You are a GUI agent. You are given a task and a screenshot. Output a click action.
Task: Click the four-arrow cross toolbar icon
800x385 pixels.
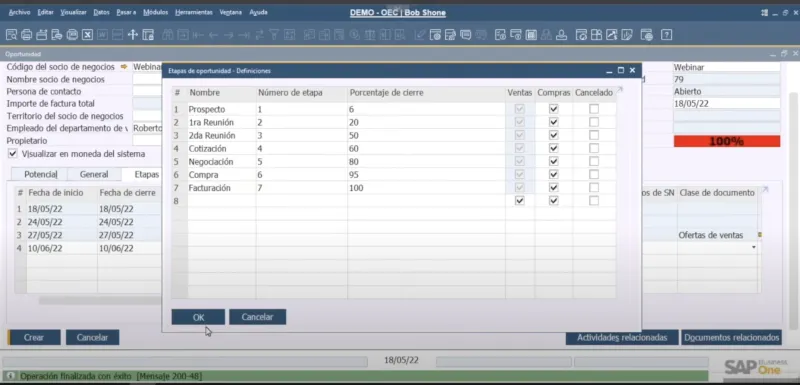(133, 35)
